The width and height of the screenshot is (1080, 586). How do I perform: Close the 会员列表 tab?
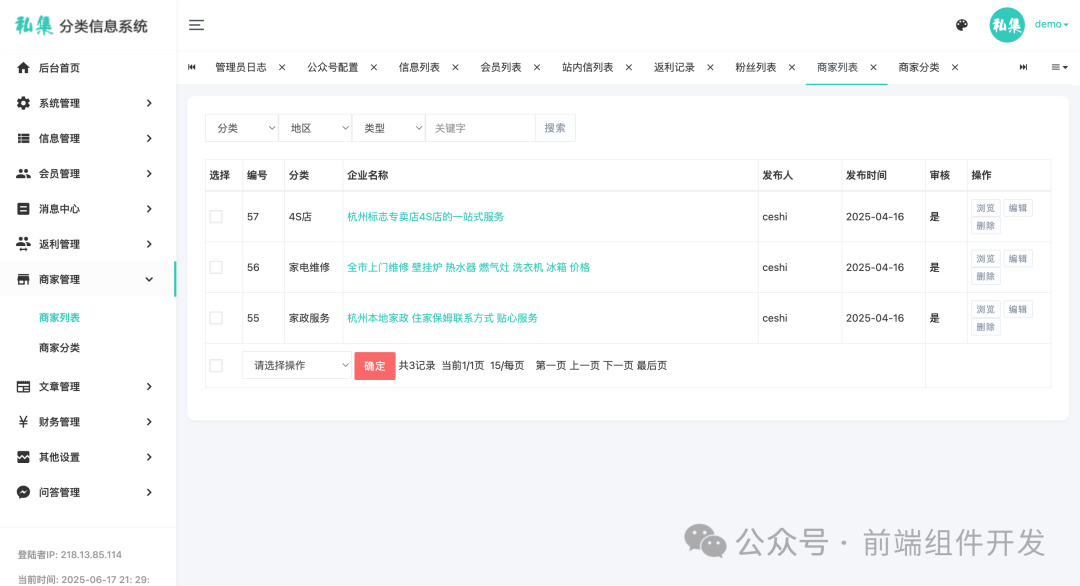(537, 67)
